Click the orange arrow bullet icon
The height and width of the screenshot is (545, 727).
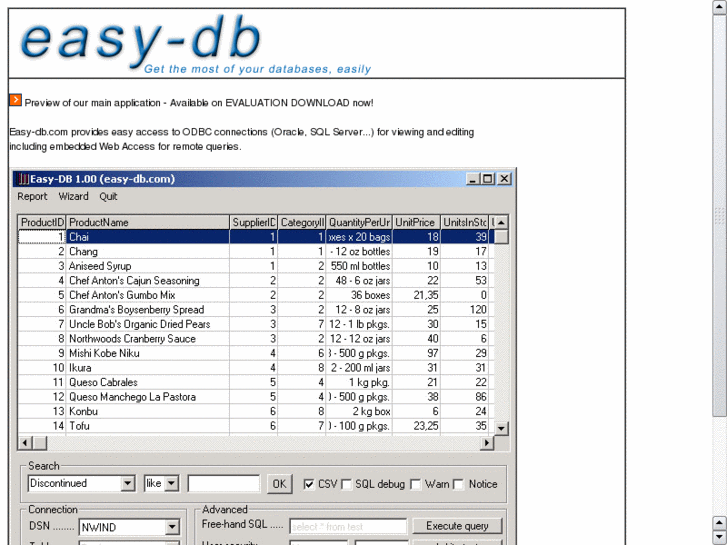pos(15,100)
